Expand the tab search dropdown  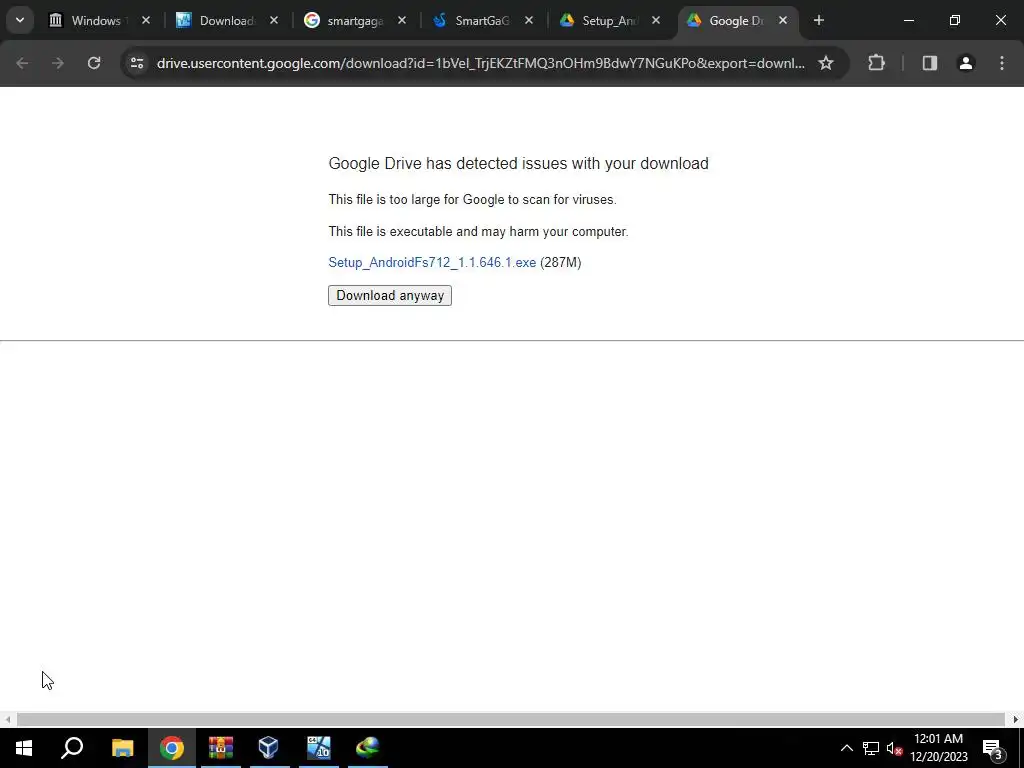click(x=20, y=20)
